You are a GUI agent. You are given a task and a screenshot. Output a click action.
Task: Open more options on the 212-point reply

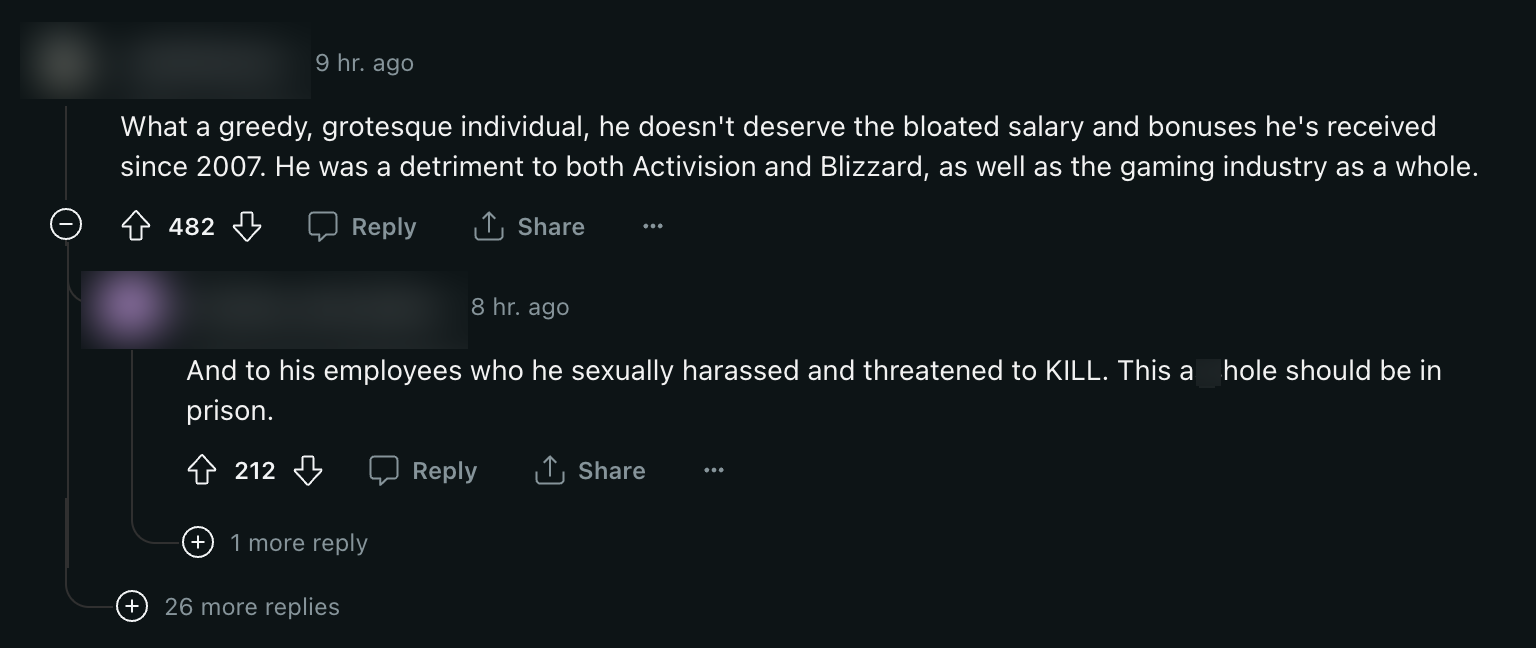point(713,471)
